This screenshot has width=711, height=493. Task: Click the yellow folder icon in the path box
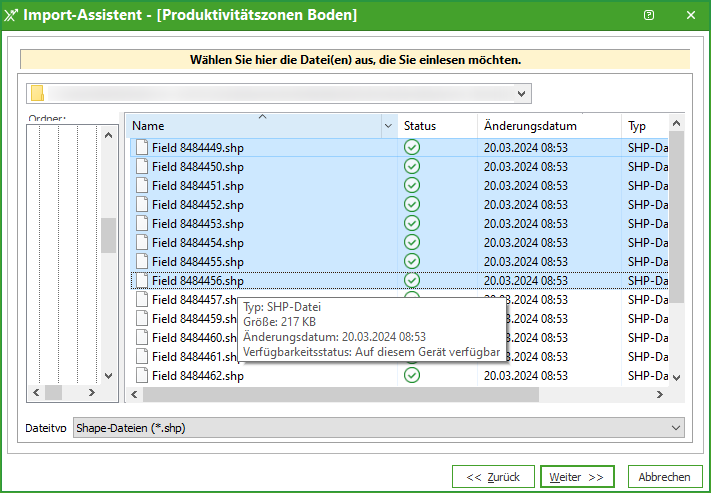coord(37,94)
